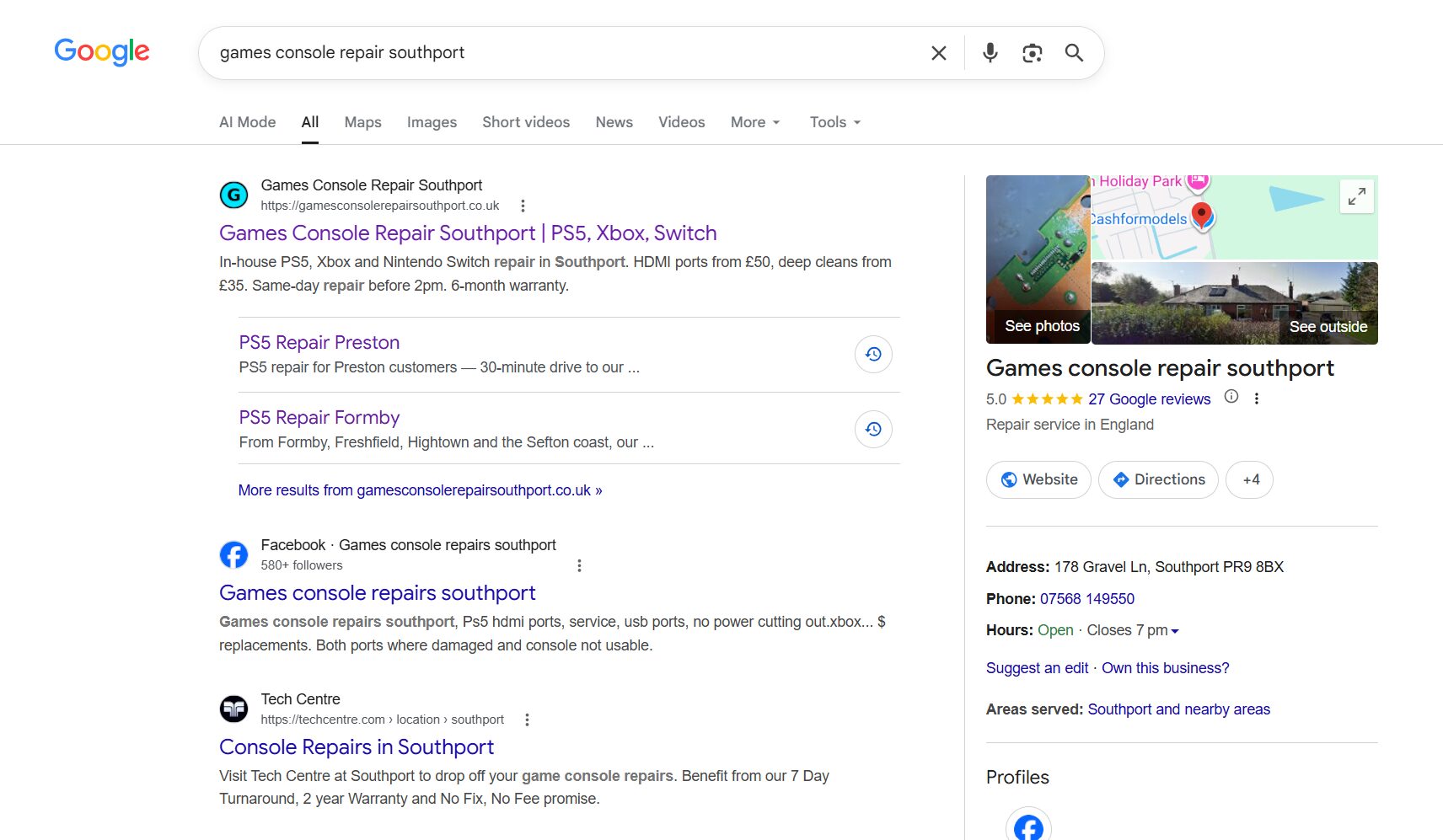The height and width of the screenshot is (840, 1443).
Task: Switch to Maps tab
Action: tap(363, 122)
